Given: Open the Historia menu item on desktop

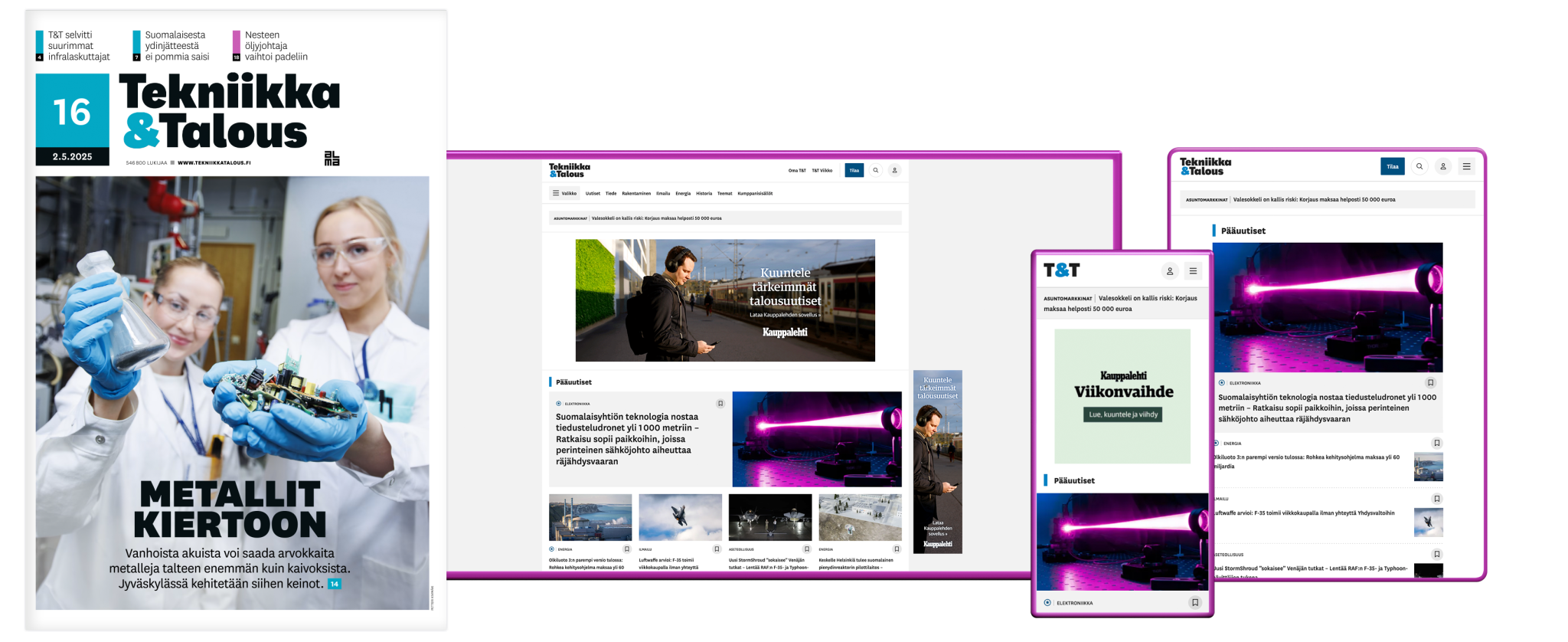Looking at the screenshot, I should 704,193.
